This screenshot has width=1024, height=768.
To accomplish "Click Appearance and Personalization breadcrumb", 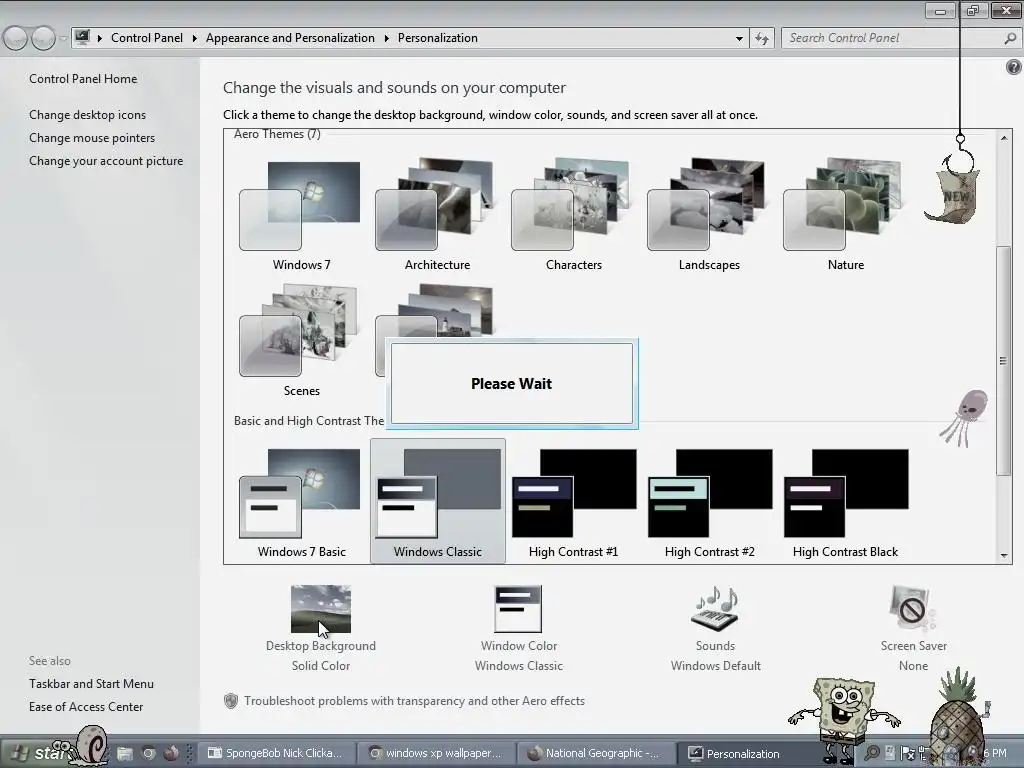I will click(x=290, y=38).
